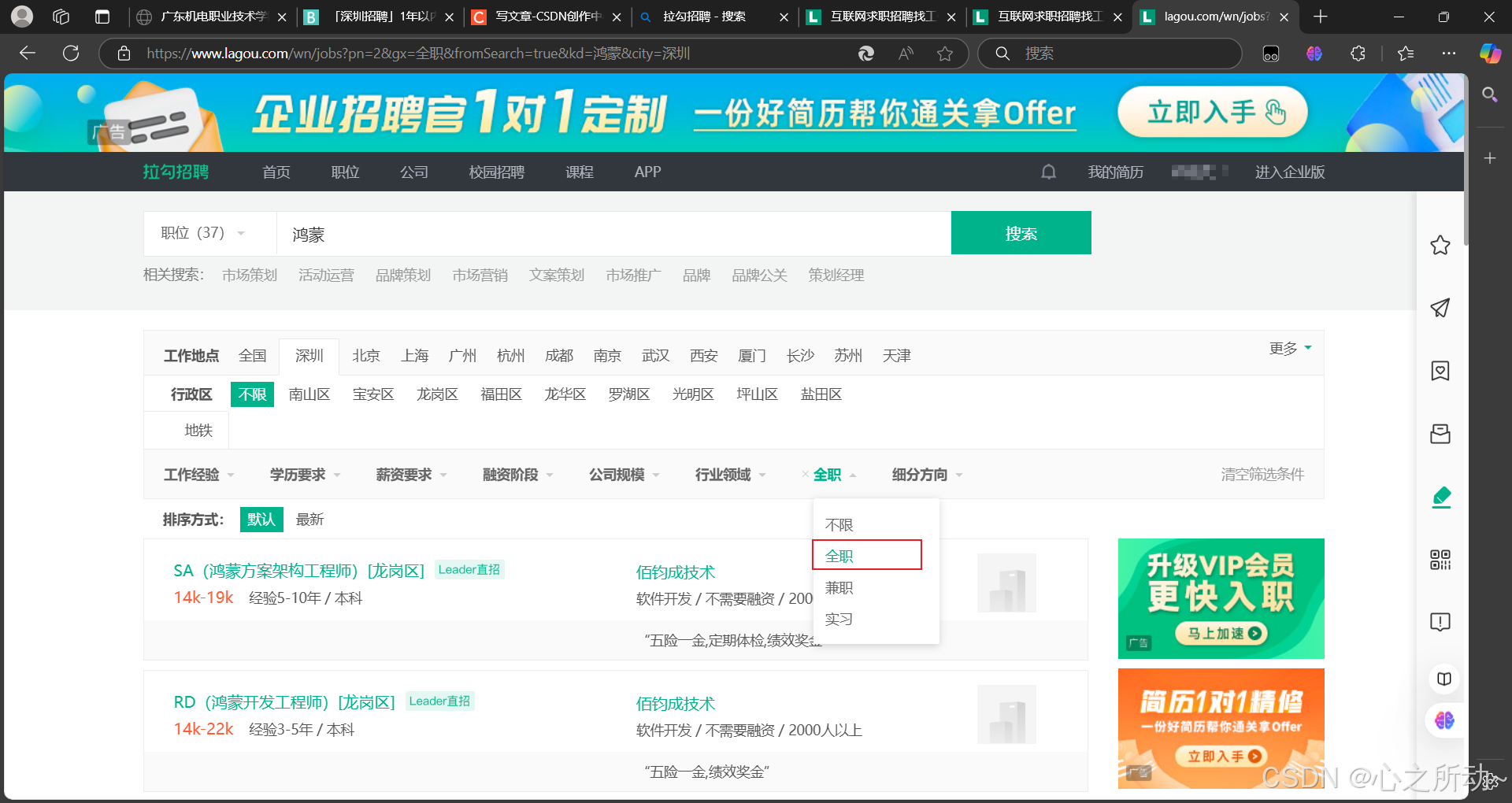The height and width of the screenshot is (803, 1512).
Task: Click the resume bookmark icon in right panel
Action: click(x=1440, y=371)
